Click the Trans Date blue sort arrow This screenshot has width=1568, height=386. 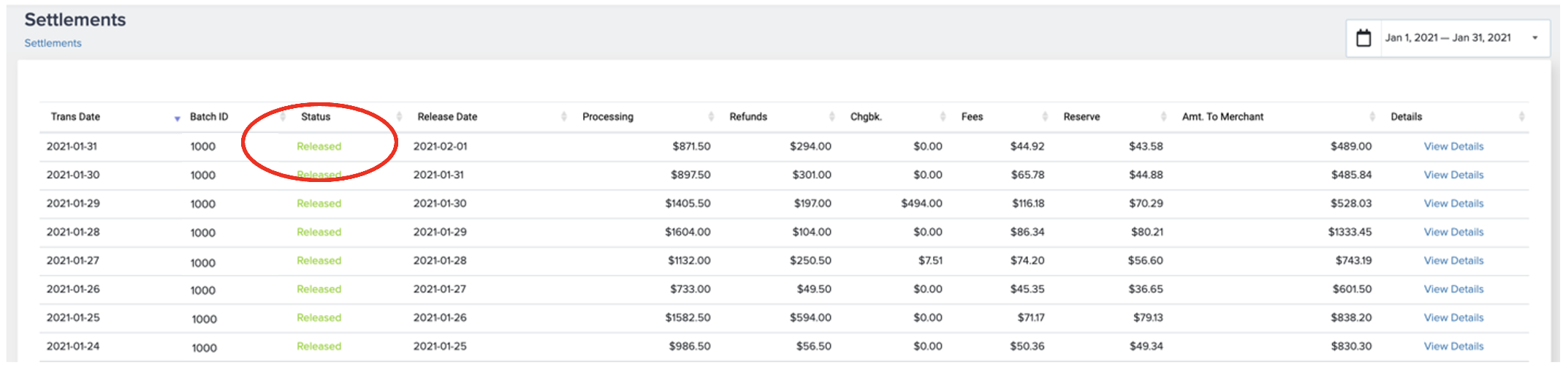[x=177, y=118]
